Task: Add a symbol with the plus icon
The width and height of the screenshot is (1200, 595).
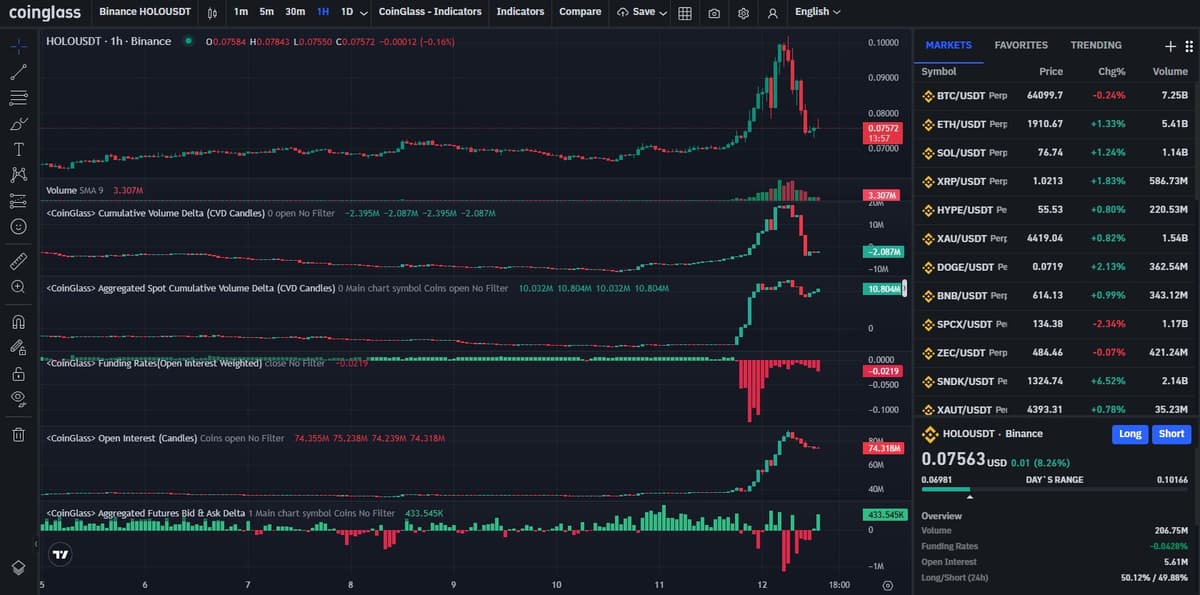Action: click(1171, 46)
